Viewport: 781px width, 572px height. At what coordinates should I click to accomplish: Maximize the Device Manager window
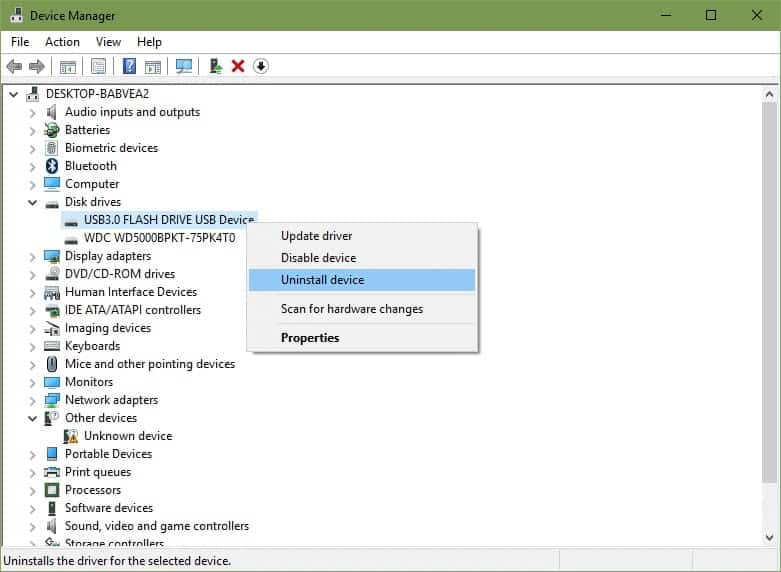tap(711, 15)
